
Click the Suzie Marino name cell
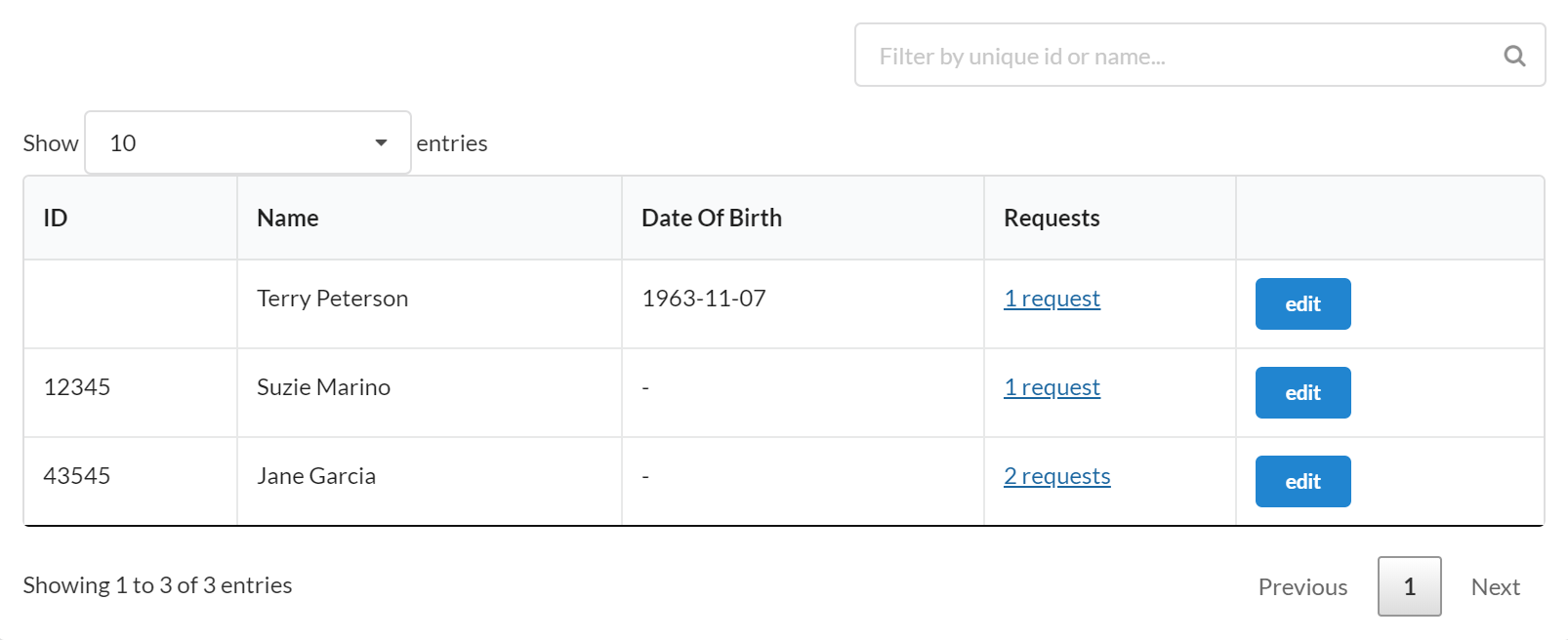tap(323, 387)
